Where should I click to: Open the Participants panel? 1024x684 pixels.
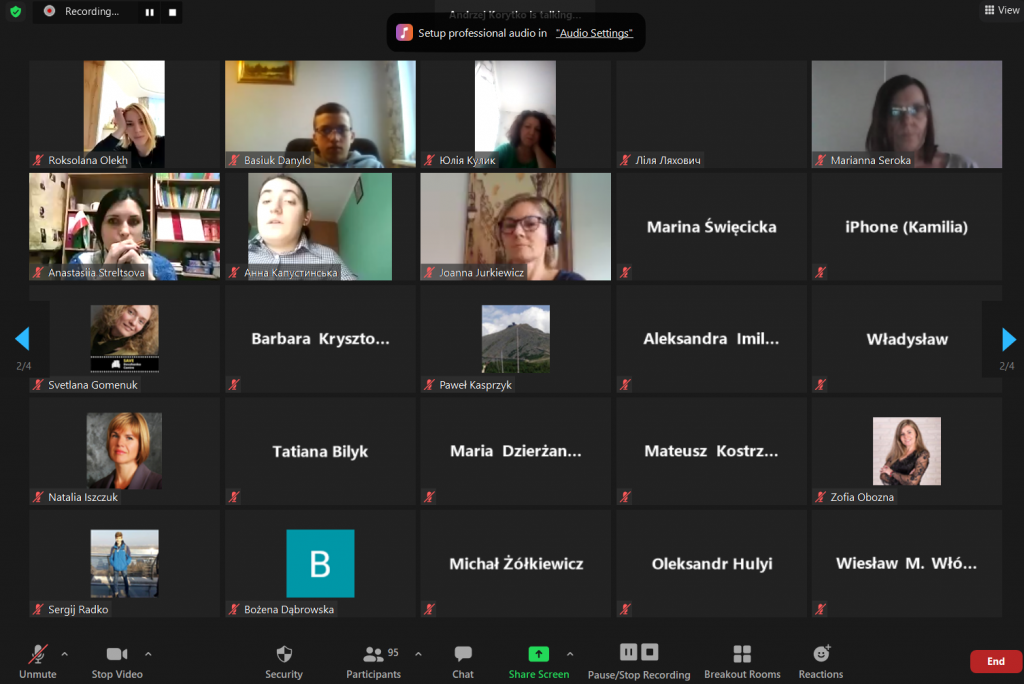(375, 660)
